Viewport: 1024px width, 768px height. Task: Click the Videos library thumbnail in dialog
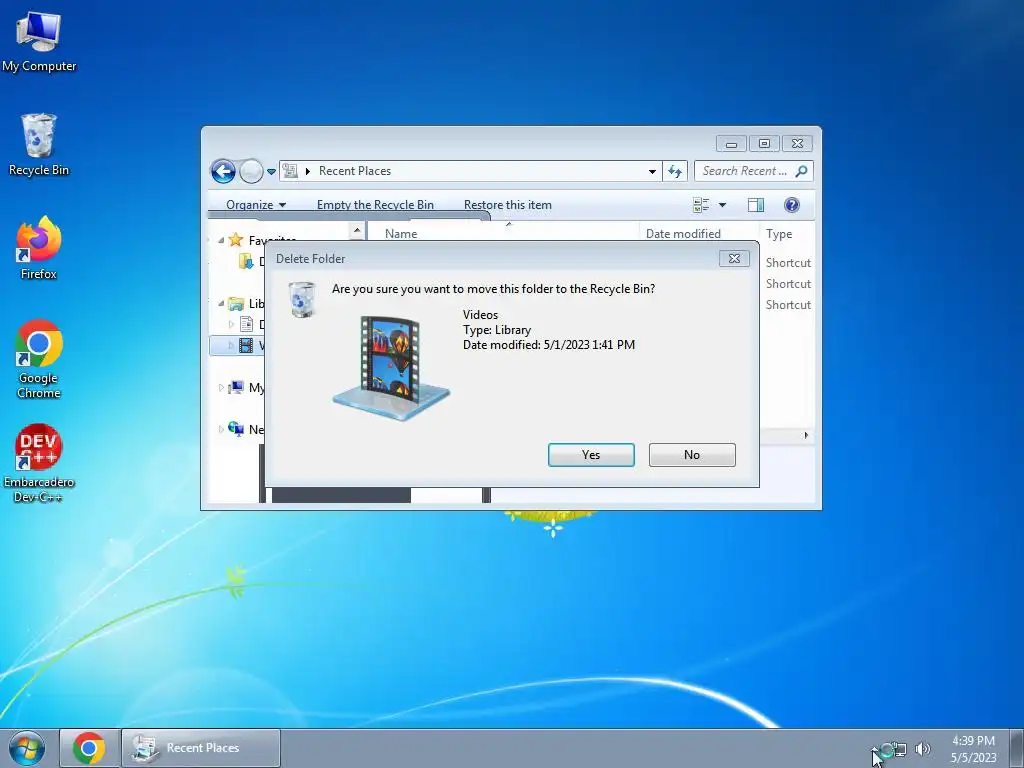(391, 368)
